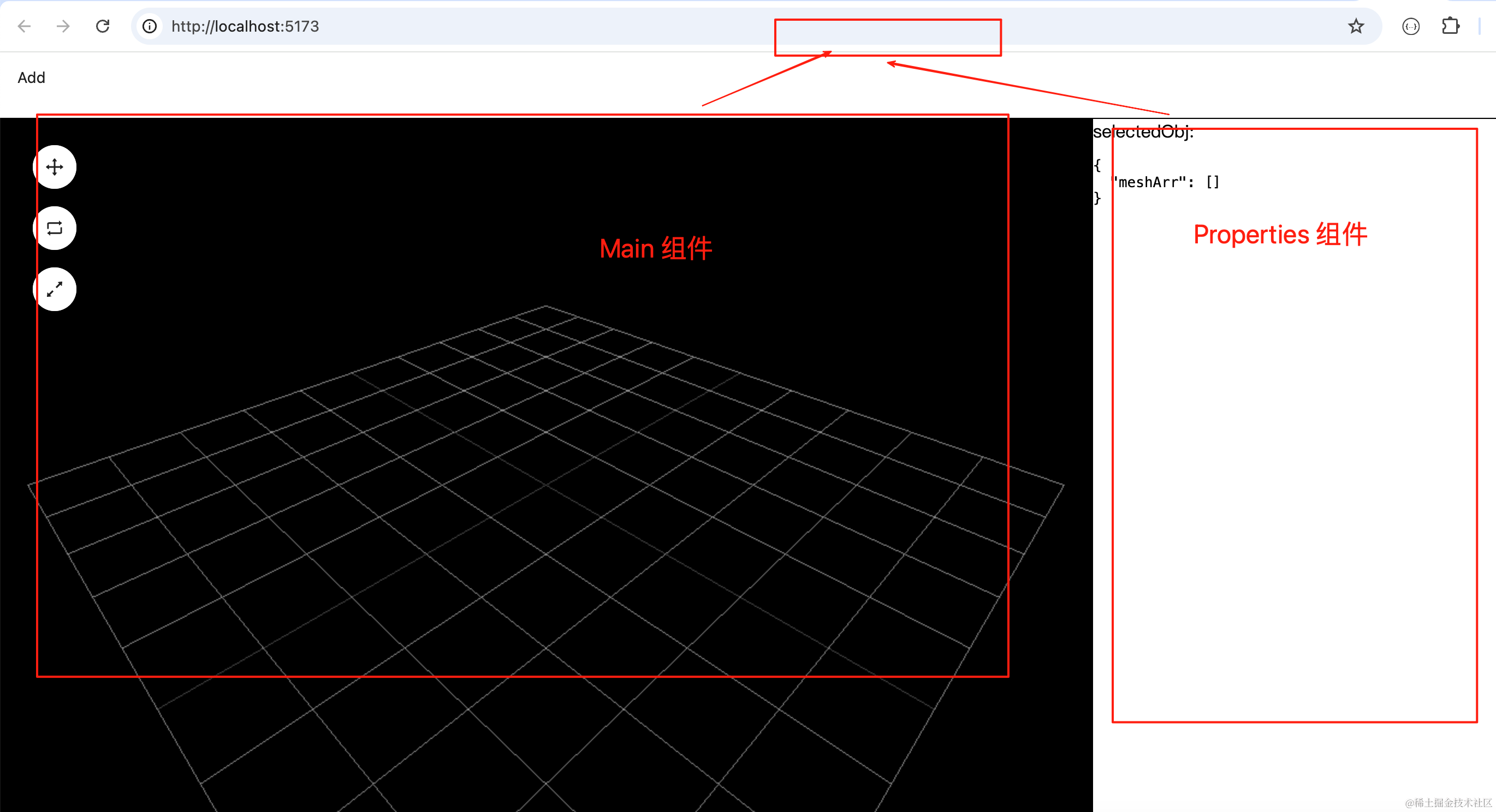Select the translate (move) transform tool
Image resolution: width=1496 pixels, height=812 pixels.
click(55, 167)
